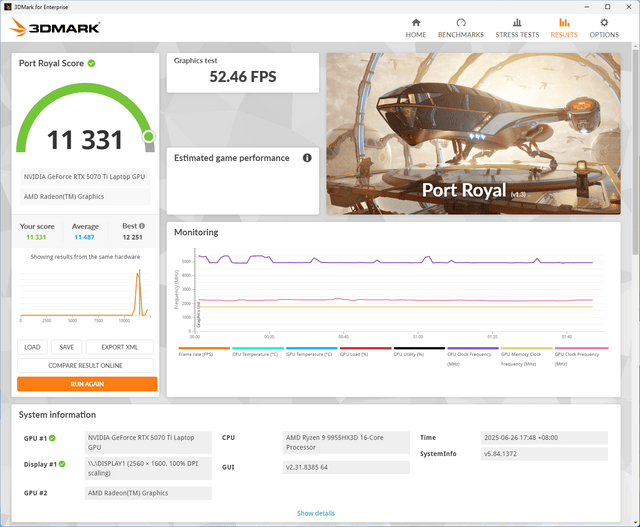Toggle the GPU Memory Clock Frequency legend swatch

[x=527, y=348]
